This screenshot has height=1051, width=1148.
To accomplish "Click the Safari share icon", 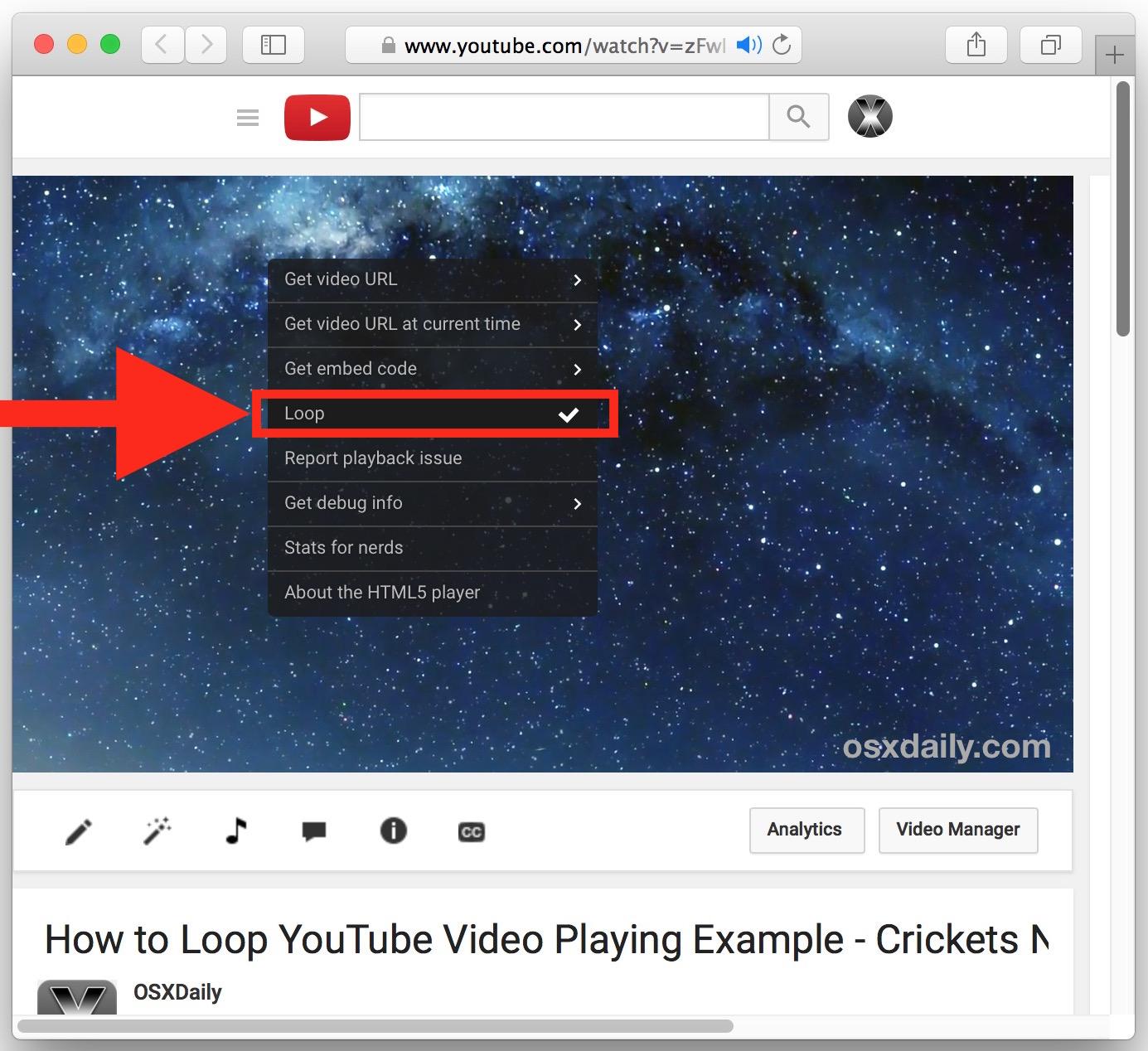I will (x=976, y=45).
